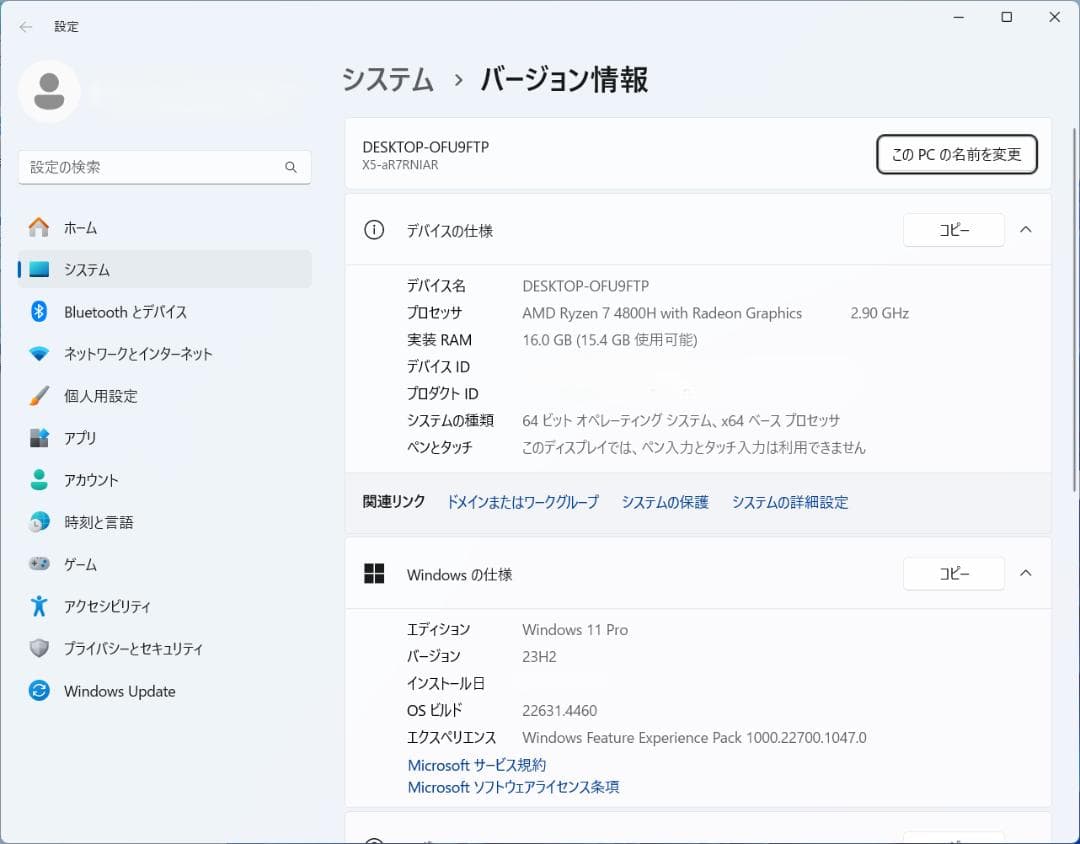Select Bluetooth とデバイス menu item
The height and width of the screenshot is (844, 1080).
pyautogui.click(x=165, y=311)
